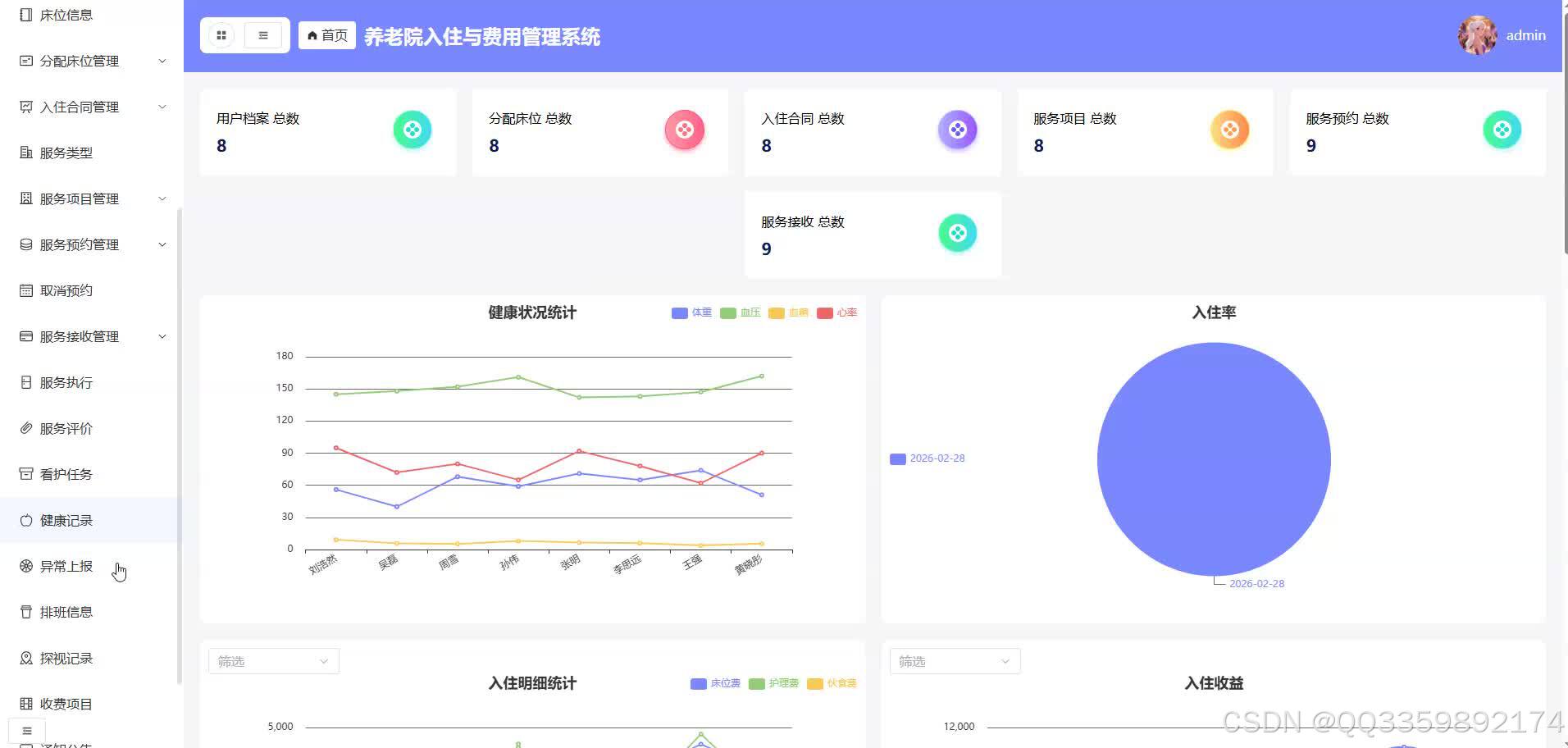Click the list menu icon in header

263,35
